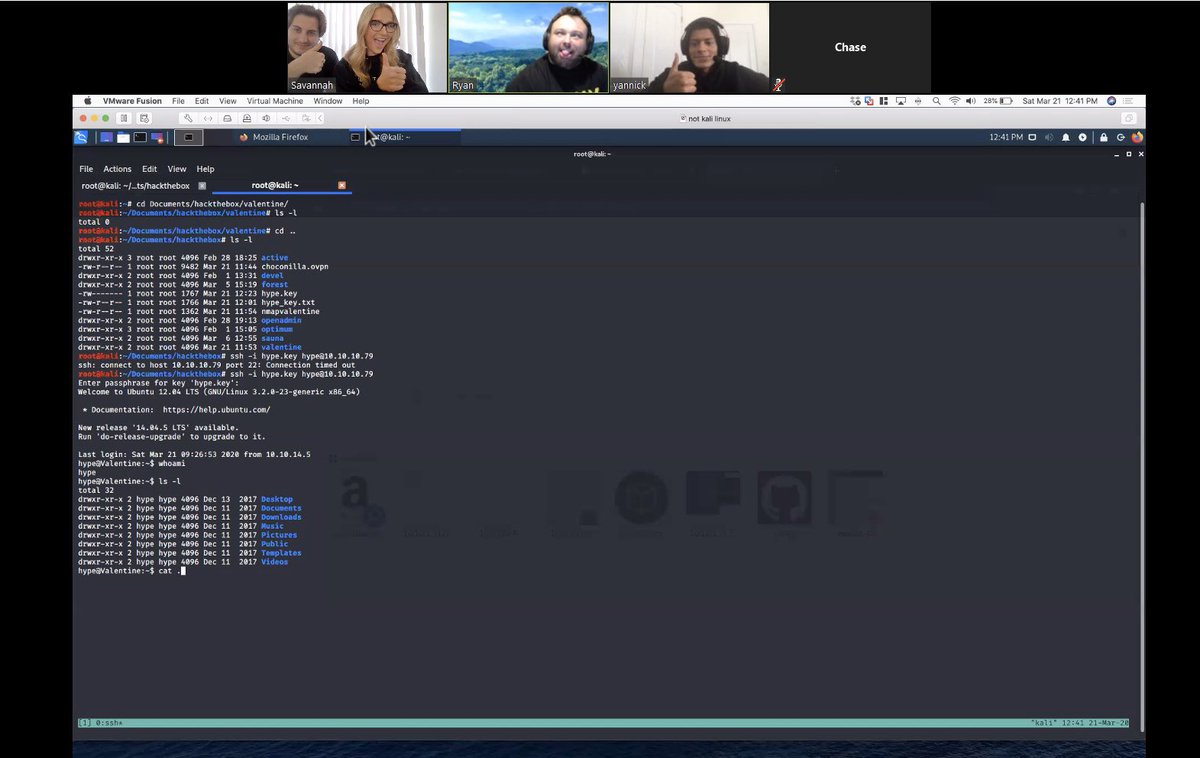Click the VMware USB device icon
Screen dimensions: 1200x758
point(286,118)
